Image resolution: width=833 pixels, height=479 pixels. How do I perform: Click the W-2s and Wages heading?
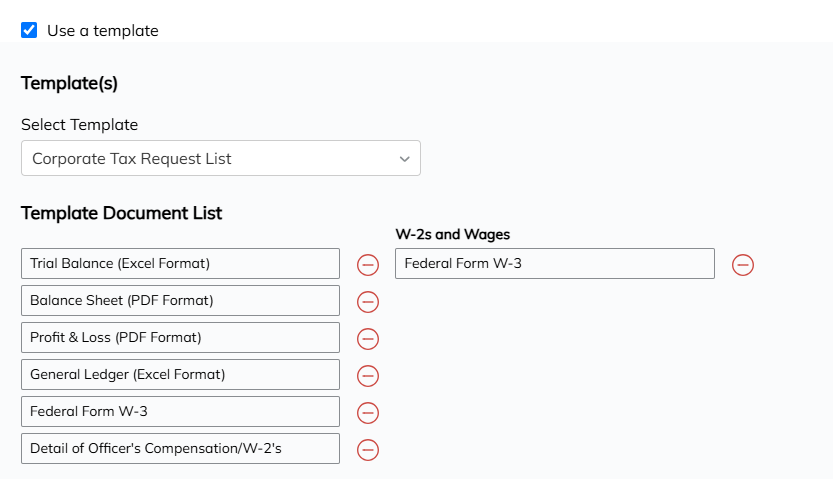tap(453, 234)
